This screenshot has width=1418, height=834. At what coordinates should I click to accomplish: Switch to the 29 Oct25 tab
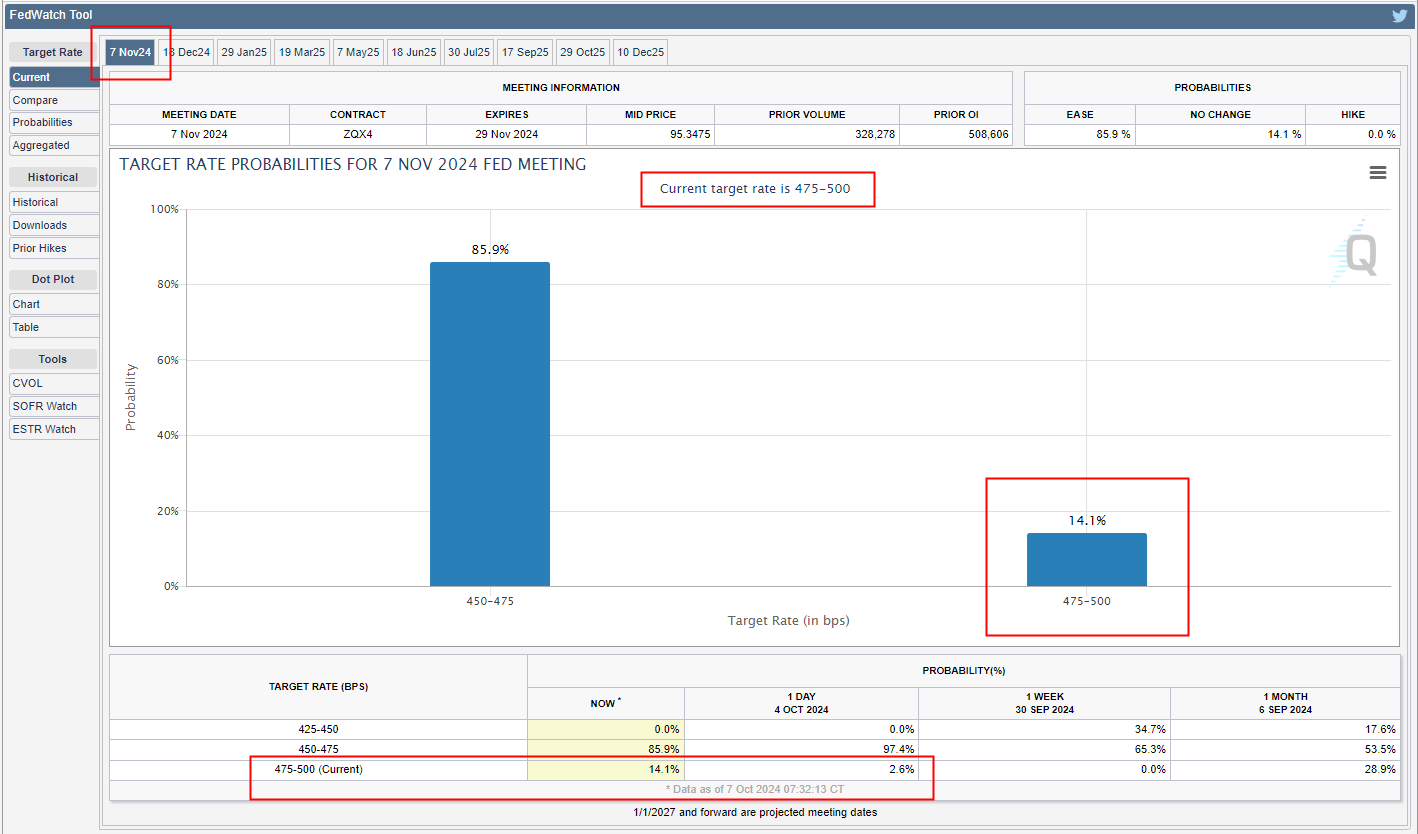[x=583, y=52]
